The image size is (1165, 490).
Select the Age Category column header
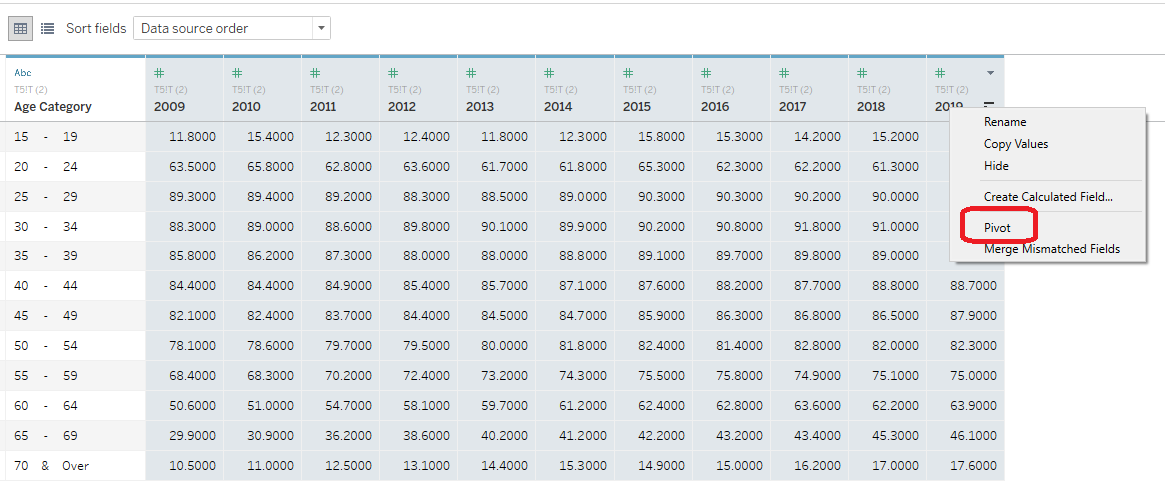[53, 106]
